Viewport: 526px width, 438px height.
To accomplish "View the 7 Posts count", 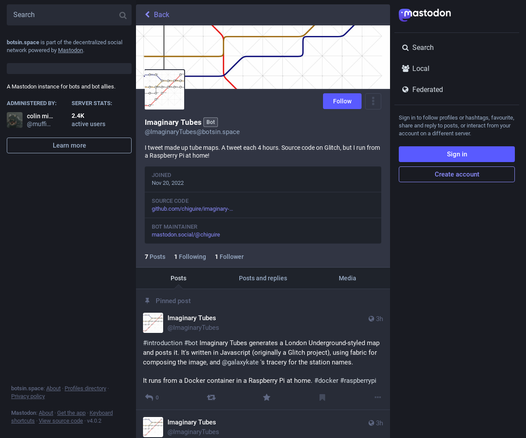I will (155, 257).
